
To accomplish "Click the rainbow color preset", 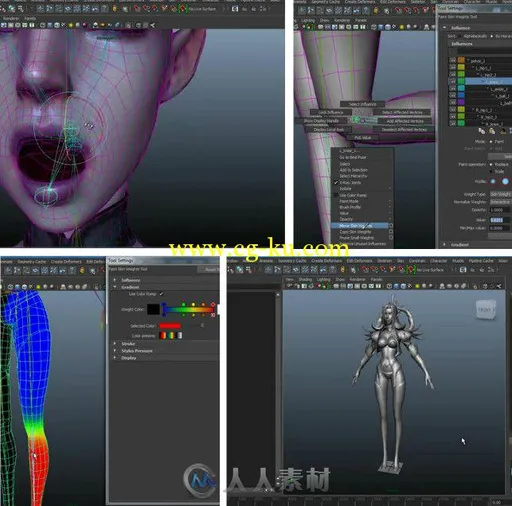I will [171, 336].
